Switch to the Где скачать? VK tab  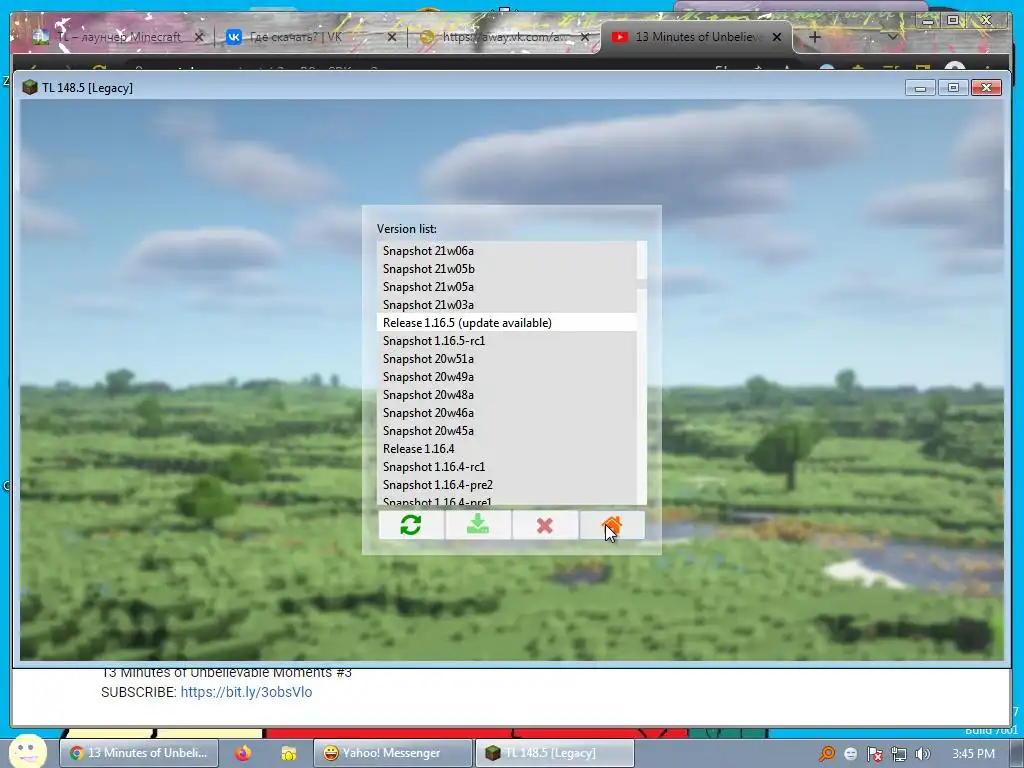tap(310, 37)
